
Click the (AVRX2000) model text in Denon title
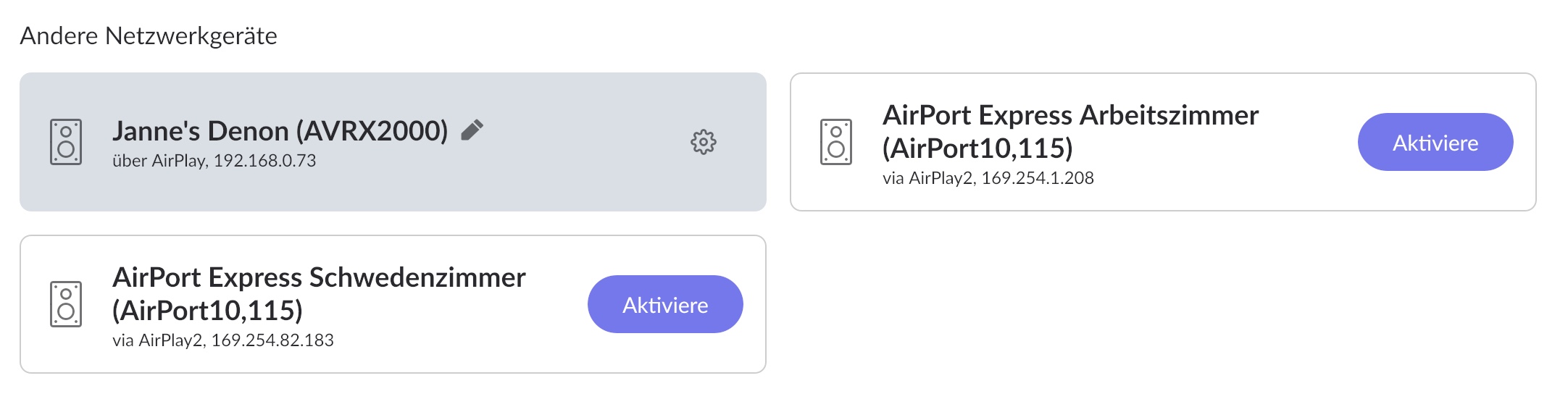click(372, 131)
